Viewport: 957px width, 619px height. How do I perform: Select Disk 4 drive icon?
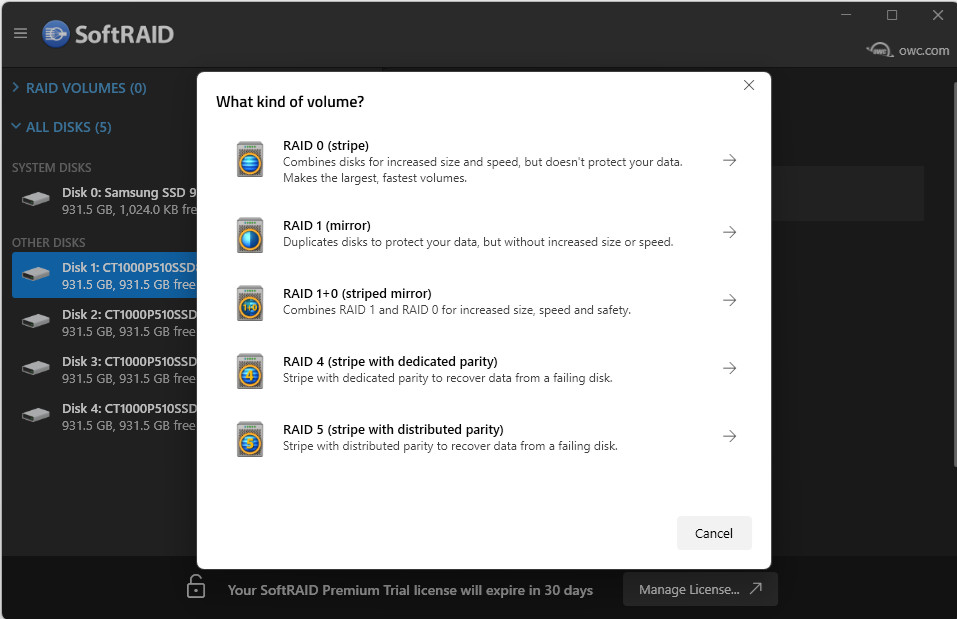pyautogui.click(x=35, y=416)
